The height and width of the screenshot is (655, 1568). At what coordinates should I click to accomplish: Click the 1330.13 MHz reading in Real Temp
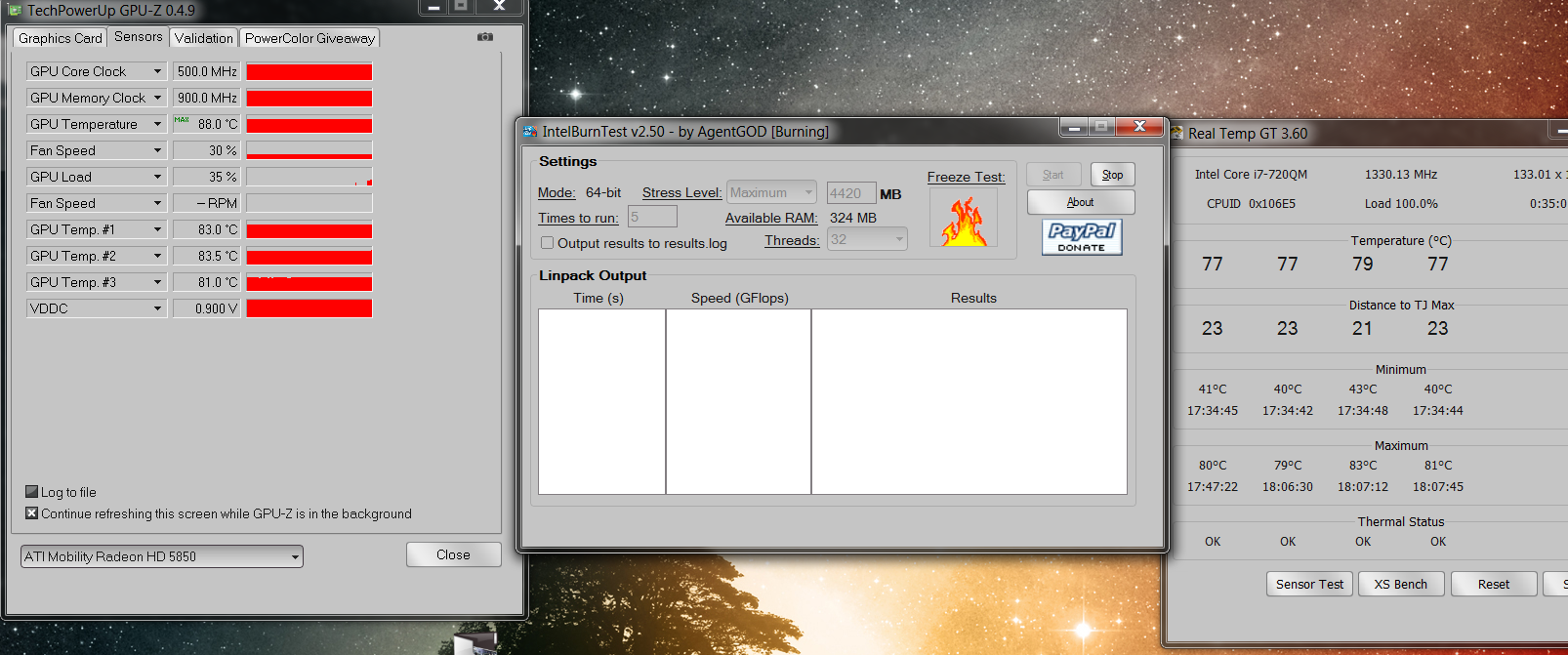[1401, 174]
